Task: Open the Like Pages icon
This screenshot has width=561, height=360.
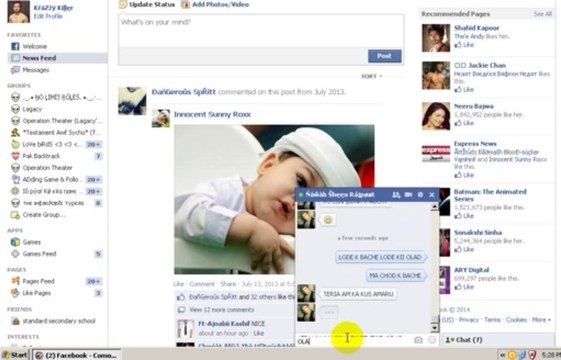Action: point(15,293)
